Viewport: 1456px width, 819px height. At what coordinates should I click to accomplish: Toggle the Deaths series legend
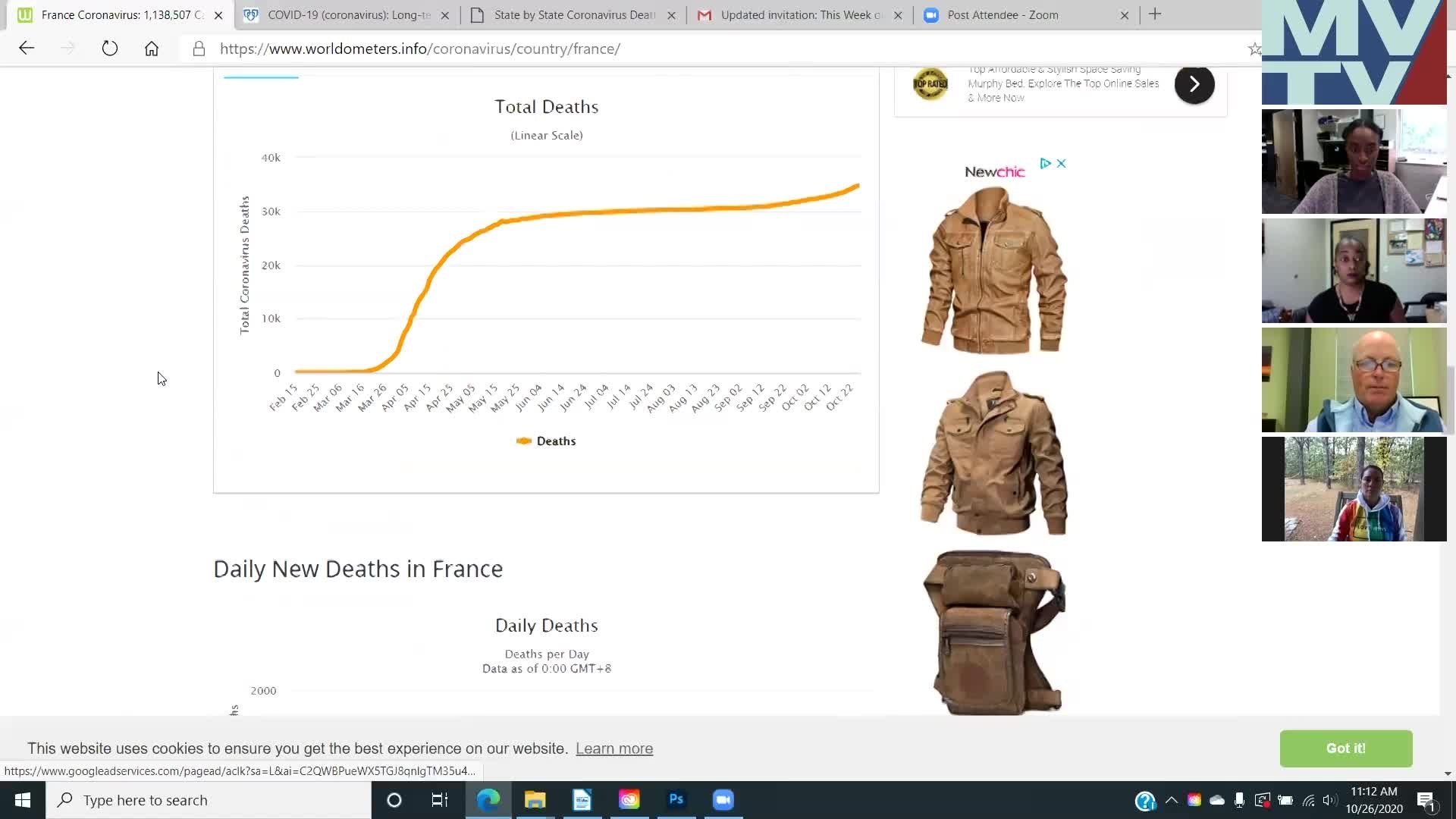(x=546, y=441)
